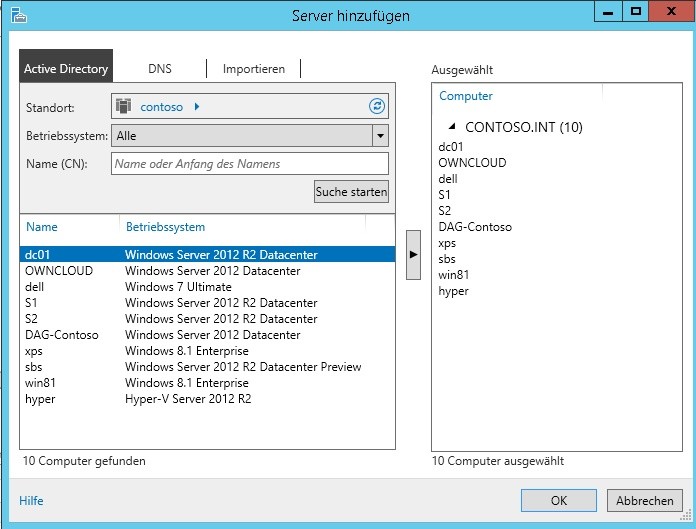Click the right-arrow add-to-selected button
The height and width of the screenshot is (529, 696).
[x=413, y=255]
